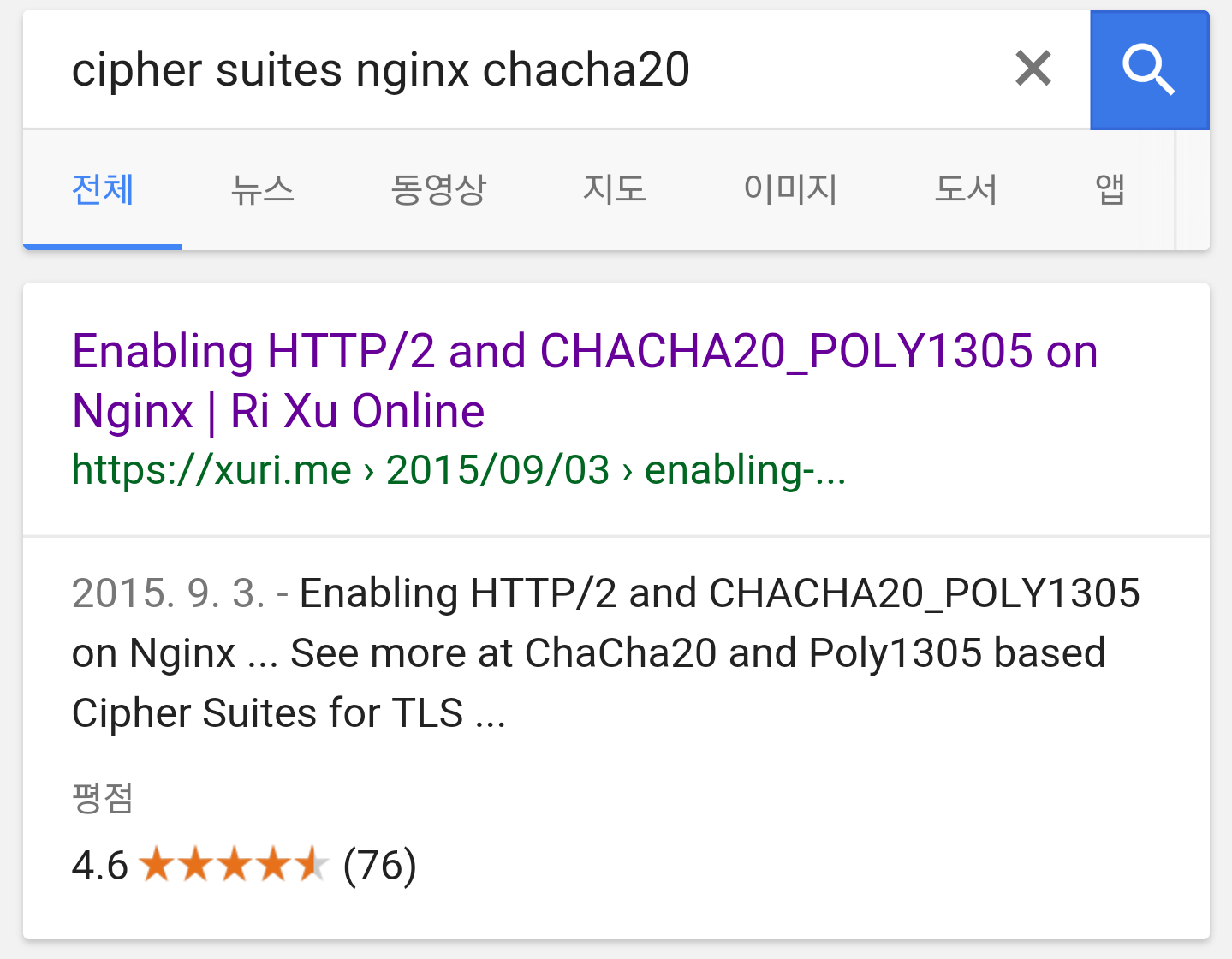Click the (76) review count

(x=379, y=865)
